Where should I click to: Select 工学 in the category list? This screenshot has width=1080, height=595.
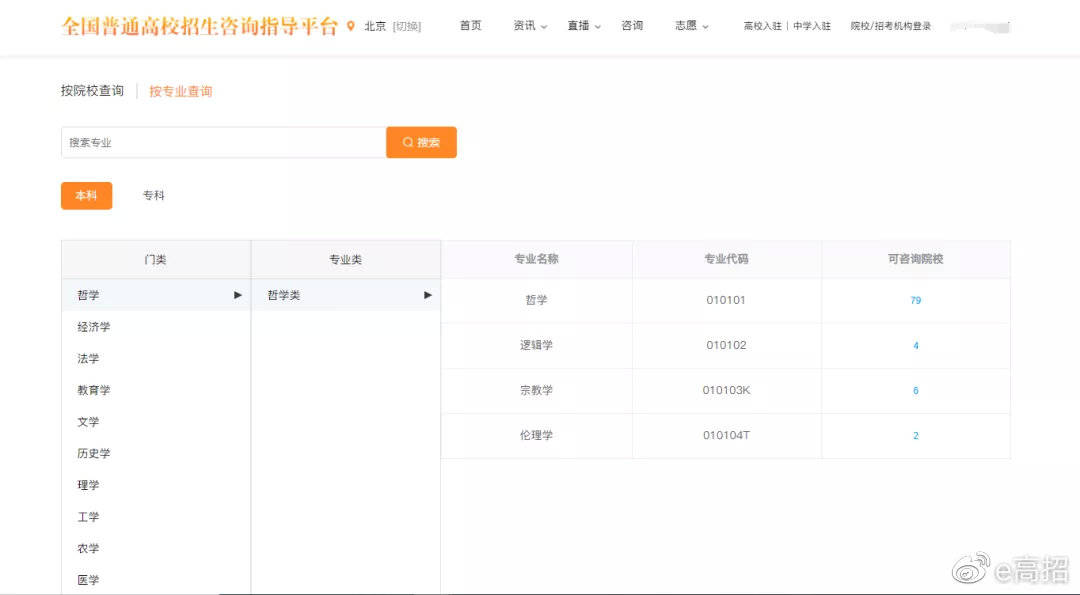click(88, 516)
